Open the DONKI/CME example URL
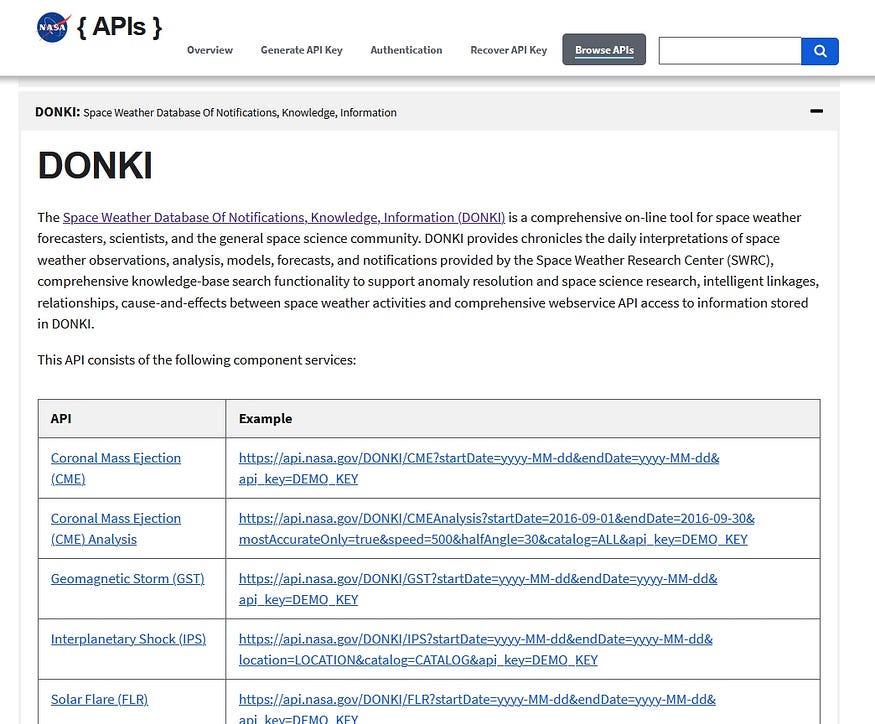 click(x=479, y=468)
